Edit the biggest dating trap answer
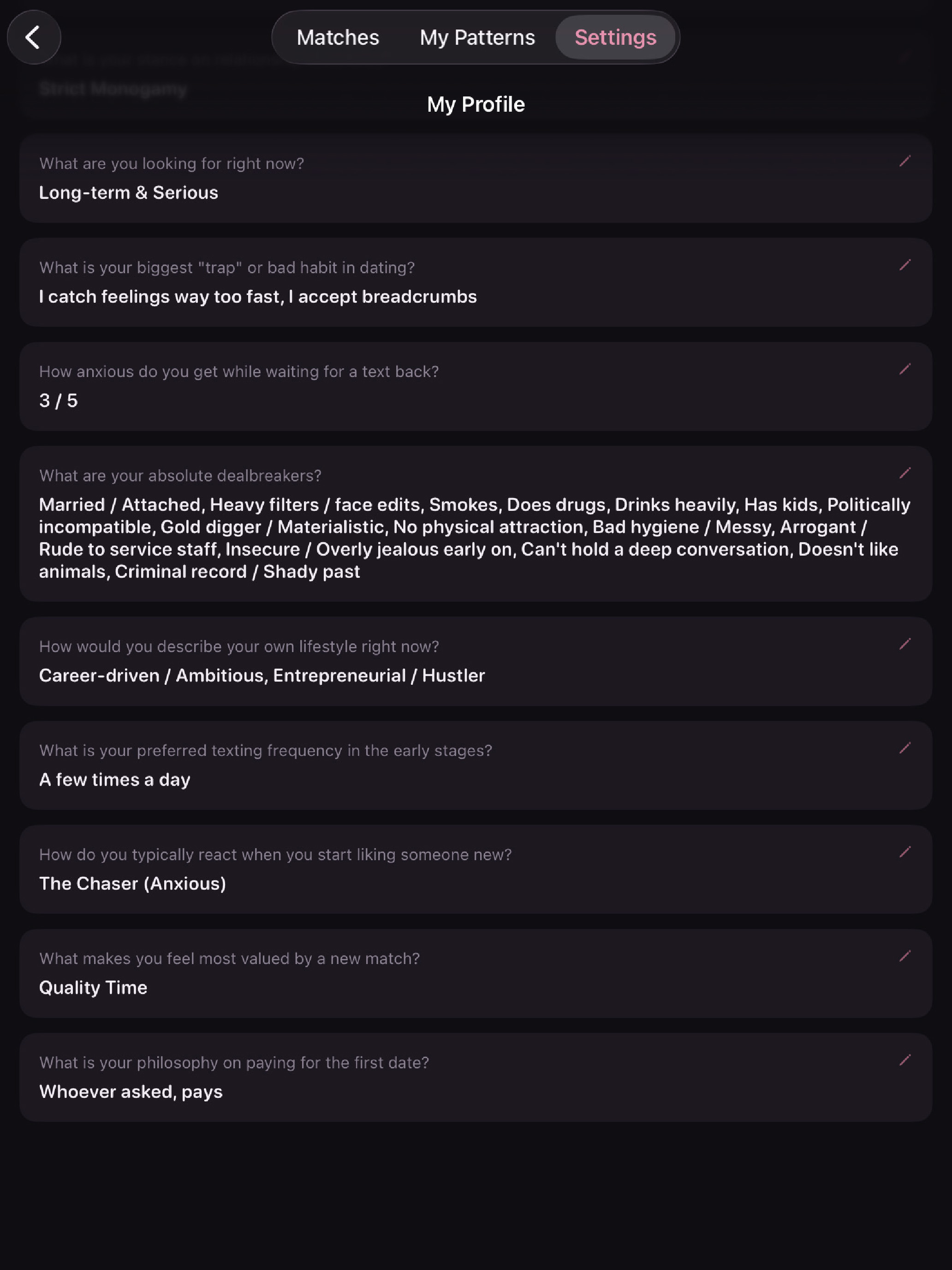 click(904, 265)
